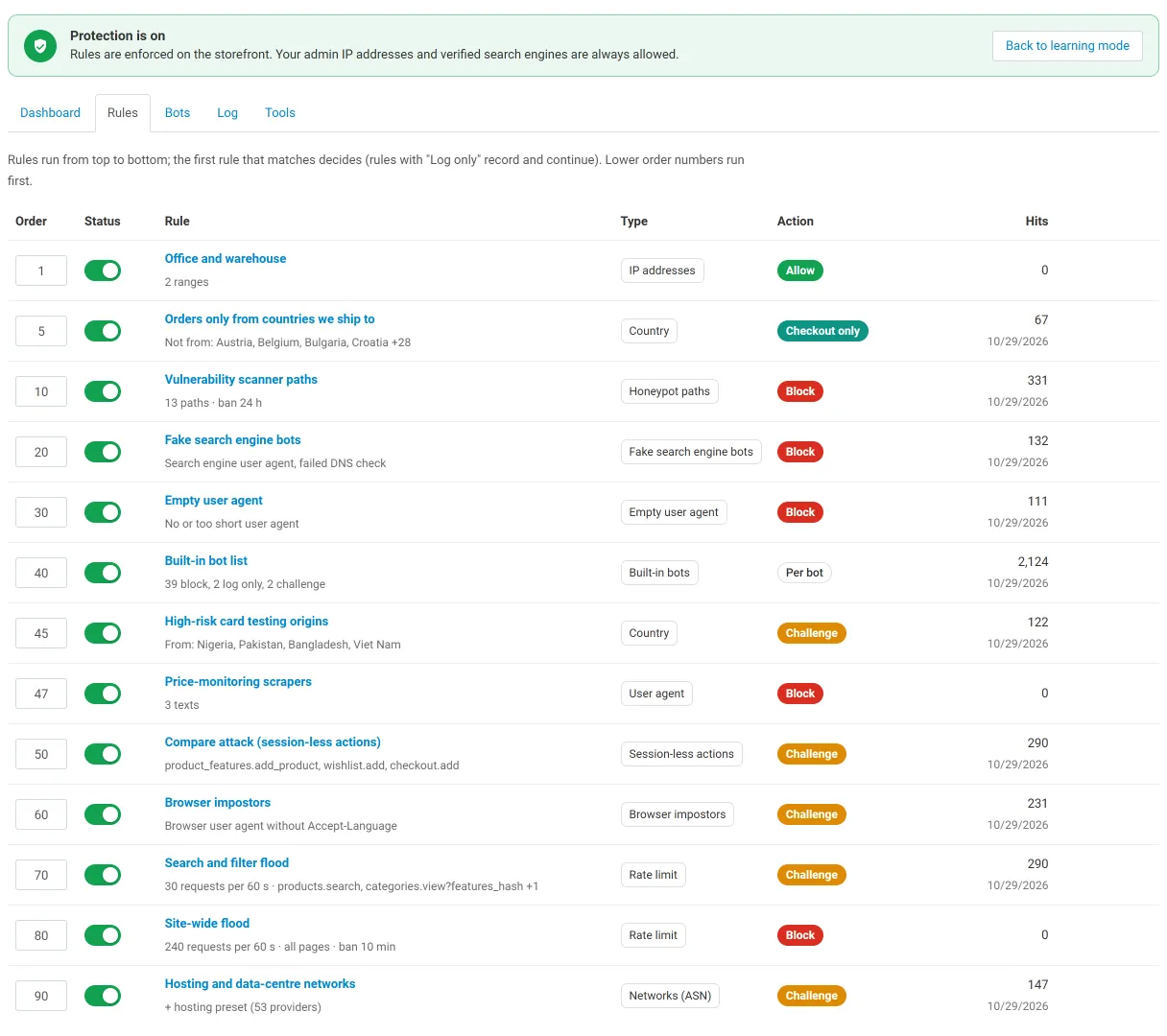Click the order field showing 1
1167x1036 pixels.
coord(41,271)
